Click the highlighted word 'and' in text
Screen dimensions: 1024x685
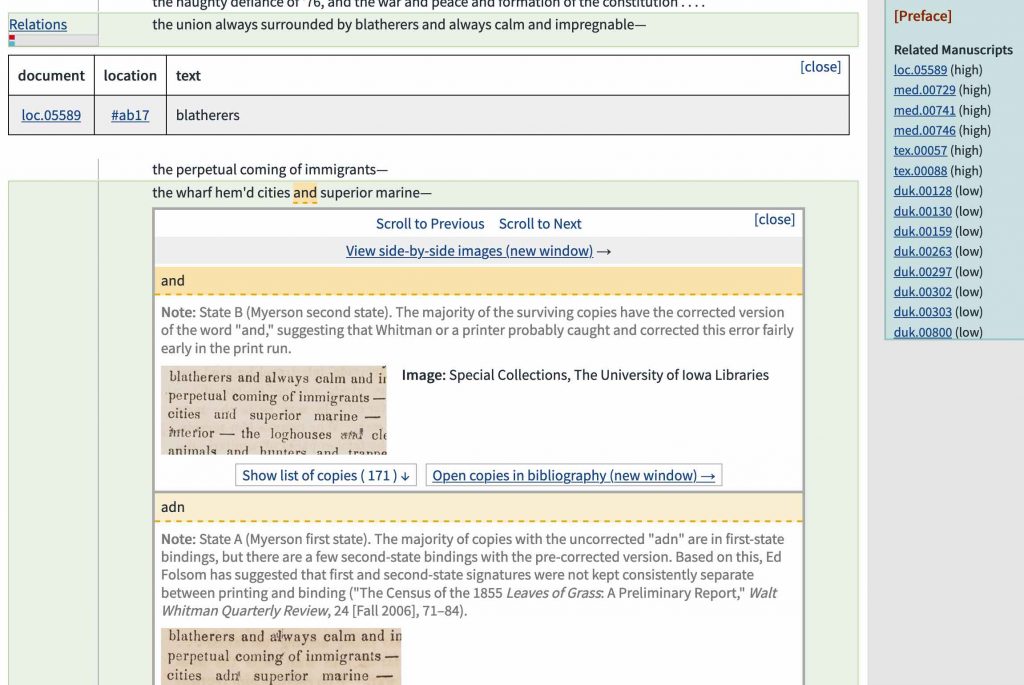click(305, 193)
